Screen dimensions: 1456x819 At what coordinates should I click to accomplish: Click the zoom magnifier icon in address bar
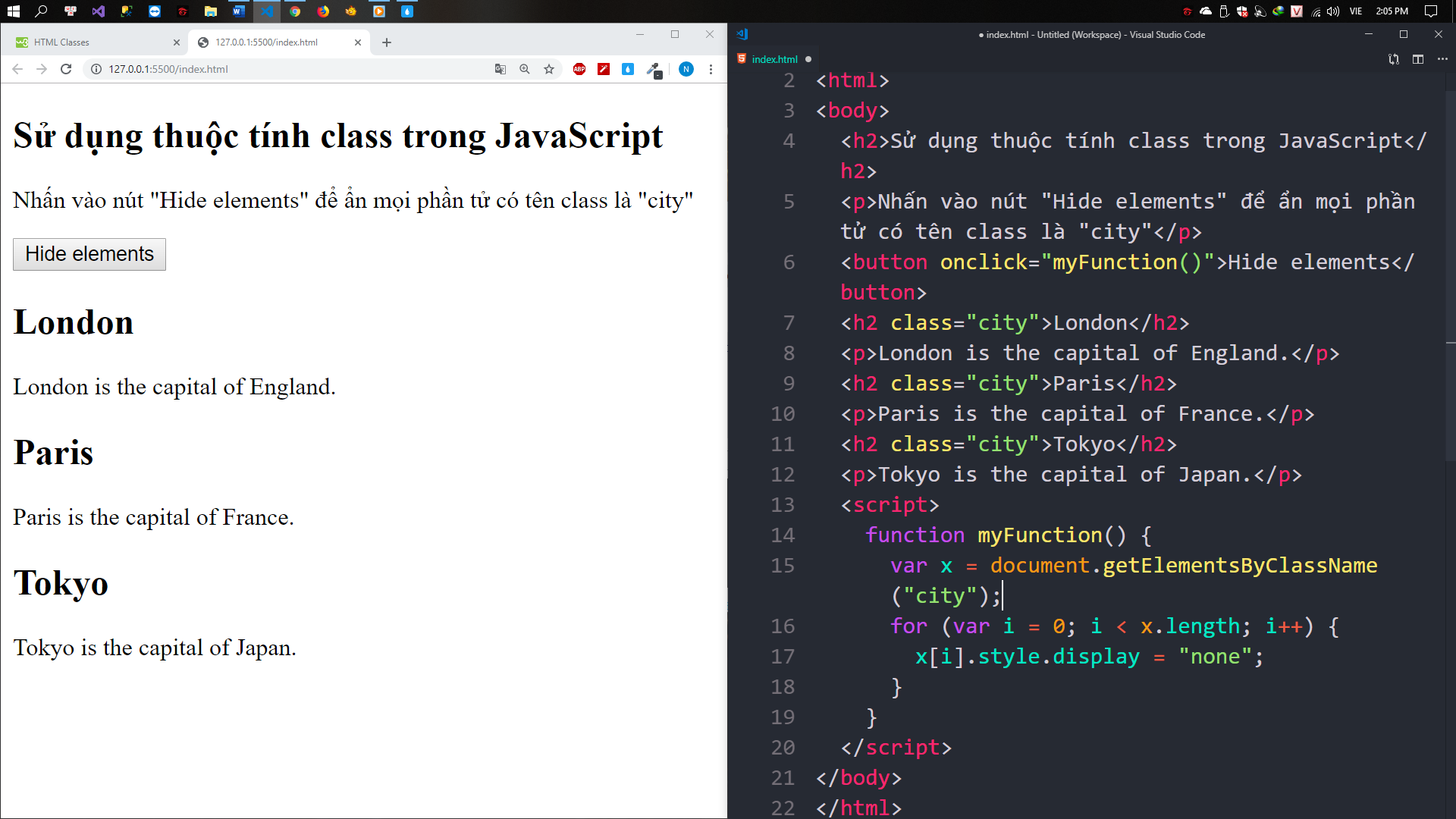pos(524,69)
